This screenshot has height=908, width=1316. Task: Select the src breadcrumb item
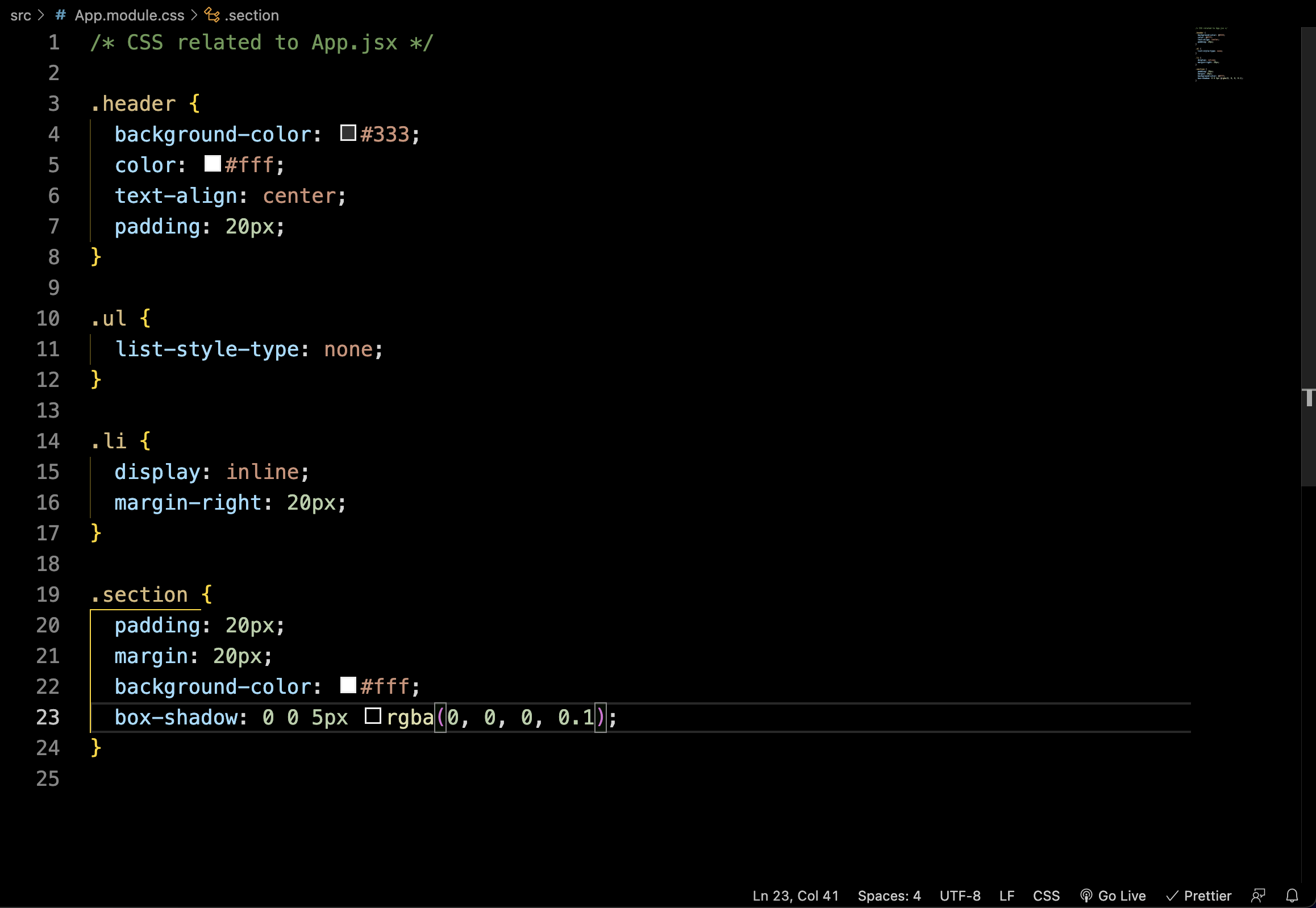coord(20,15)
